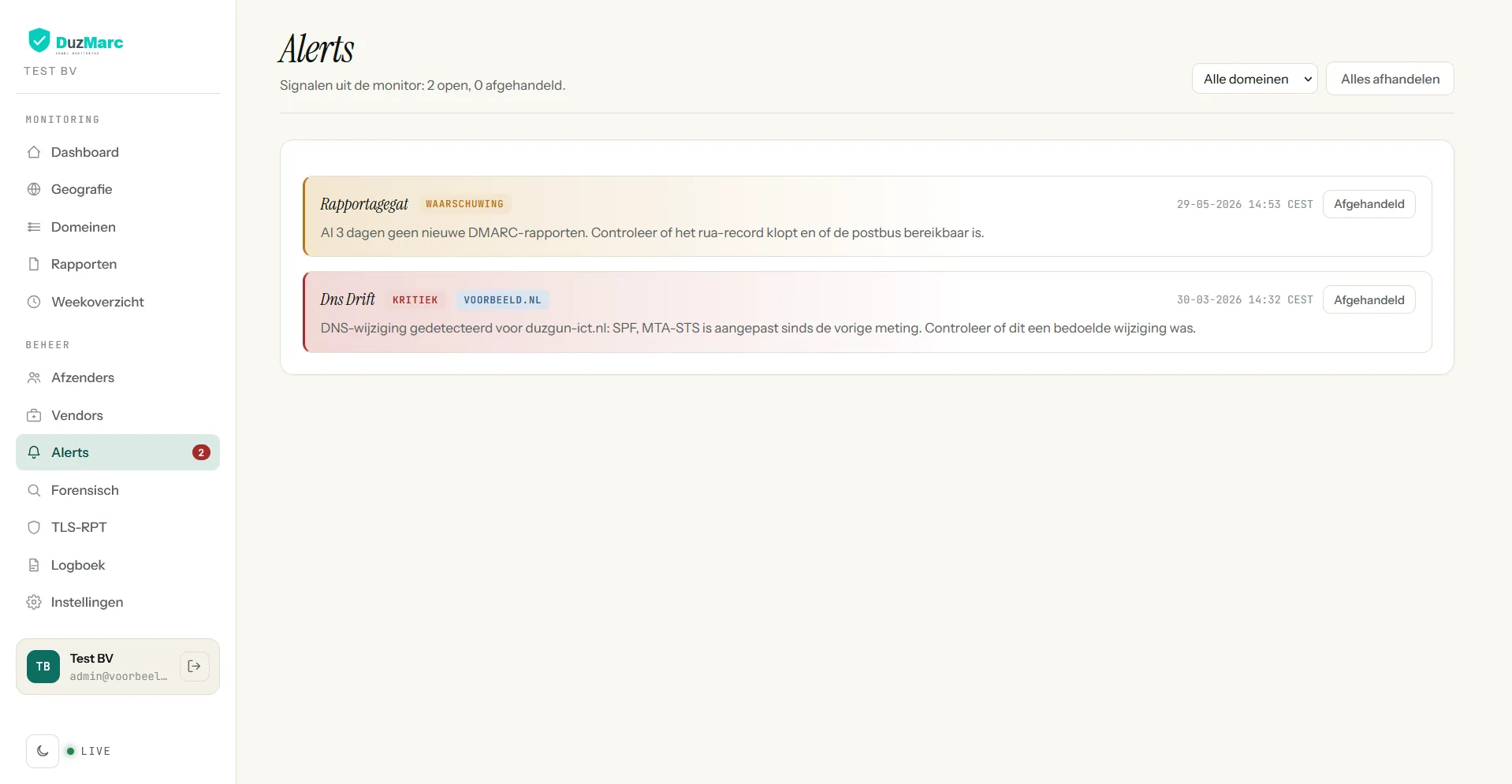
Task: Click the VOORBEELD.NL domain tag
Action: pos(502,300)
